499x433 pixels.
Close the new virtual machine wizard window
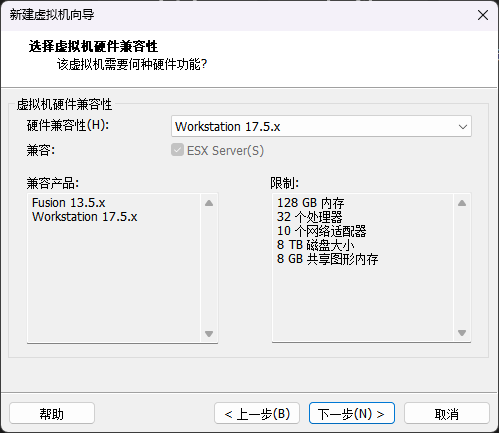(x=483, y=15)
